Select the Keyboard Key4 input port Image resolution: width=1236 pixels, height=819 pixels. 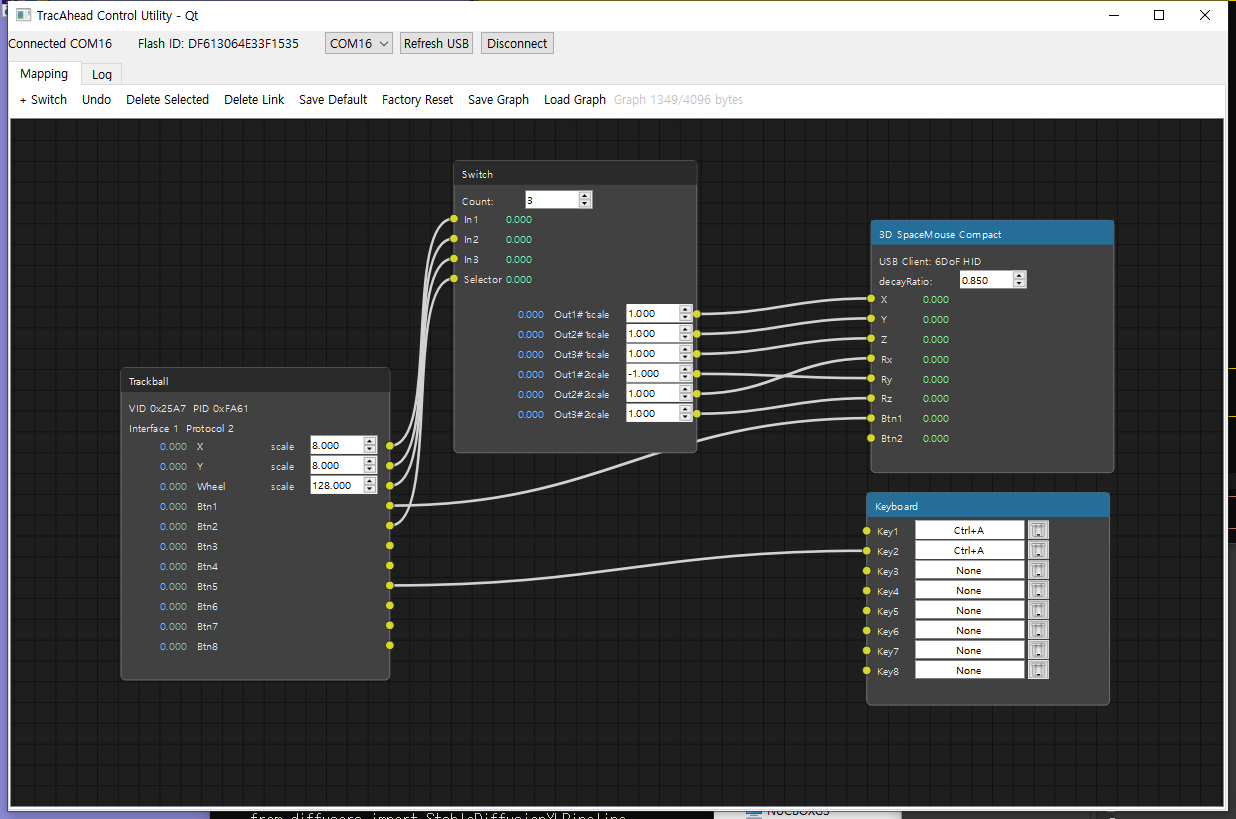(867, 591)
